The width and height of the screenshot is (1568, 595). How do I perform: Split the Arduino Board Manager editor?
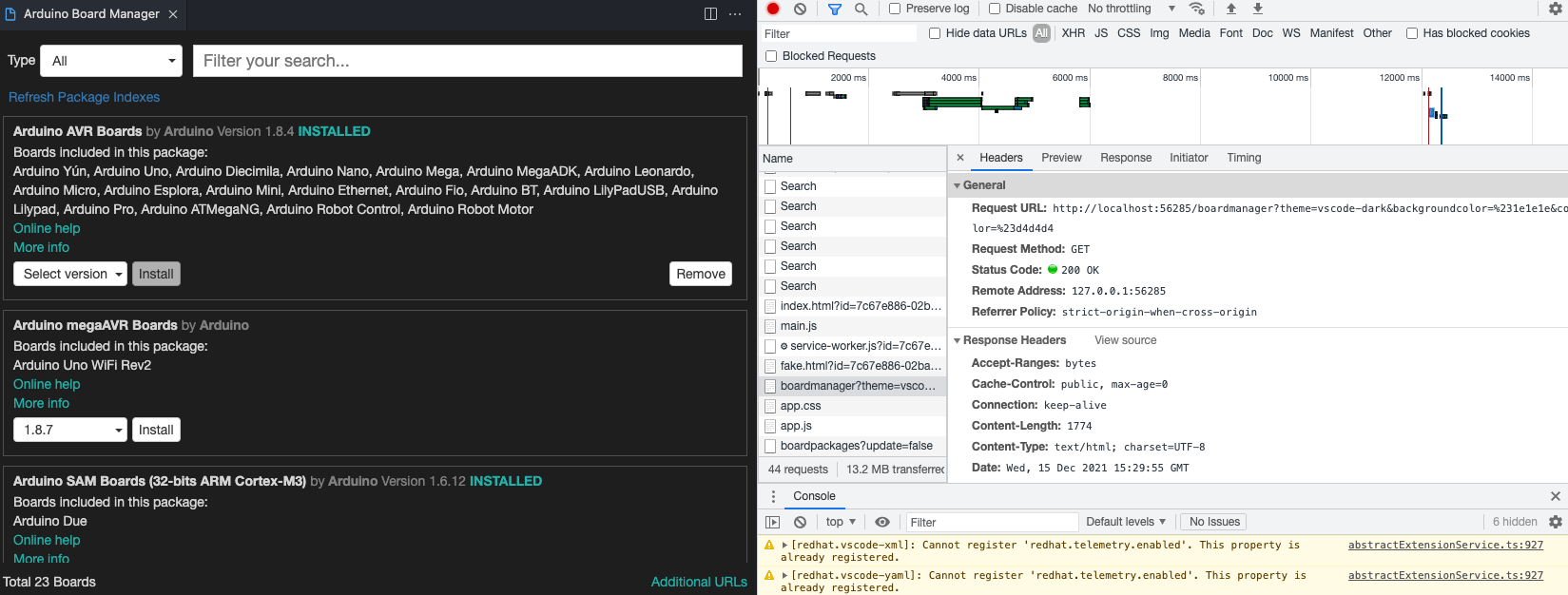point(710,14)
